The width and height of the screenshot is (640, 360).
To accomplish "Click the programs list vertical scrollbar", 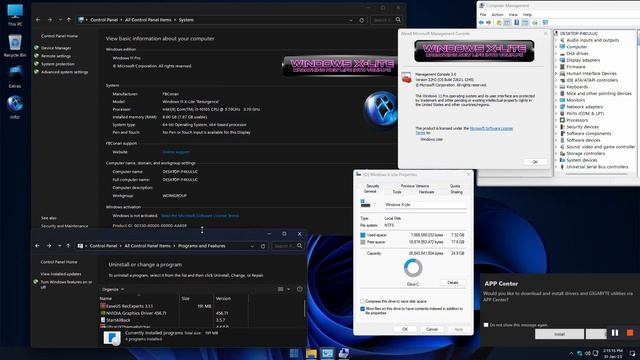I will click(304, 309).
